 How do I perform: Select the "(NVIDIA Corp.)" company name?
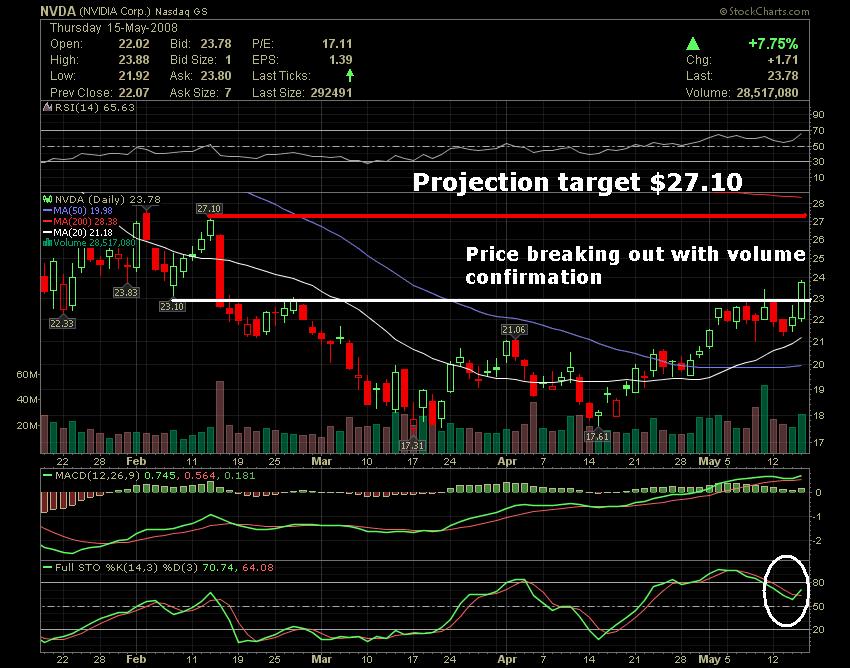[x=115, y=11]
